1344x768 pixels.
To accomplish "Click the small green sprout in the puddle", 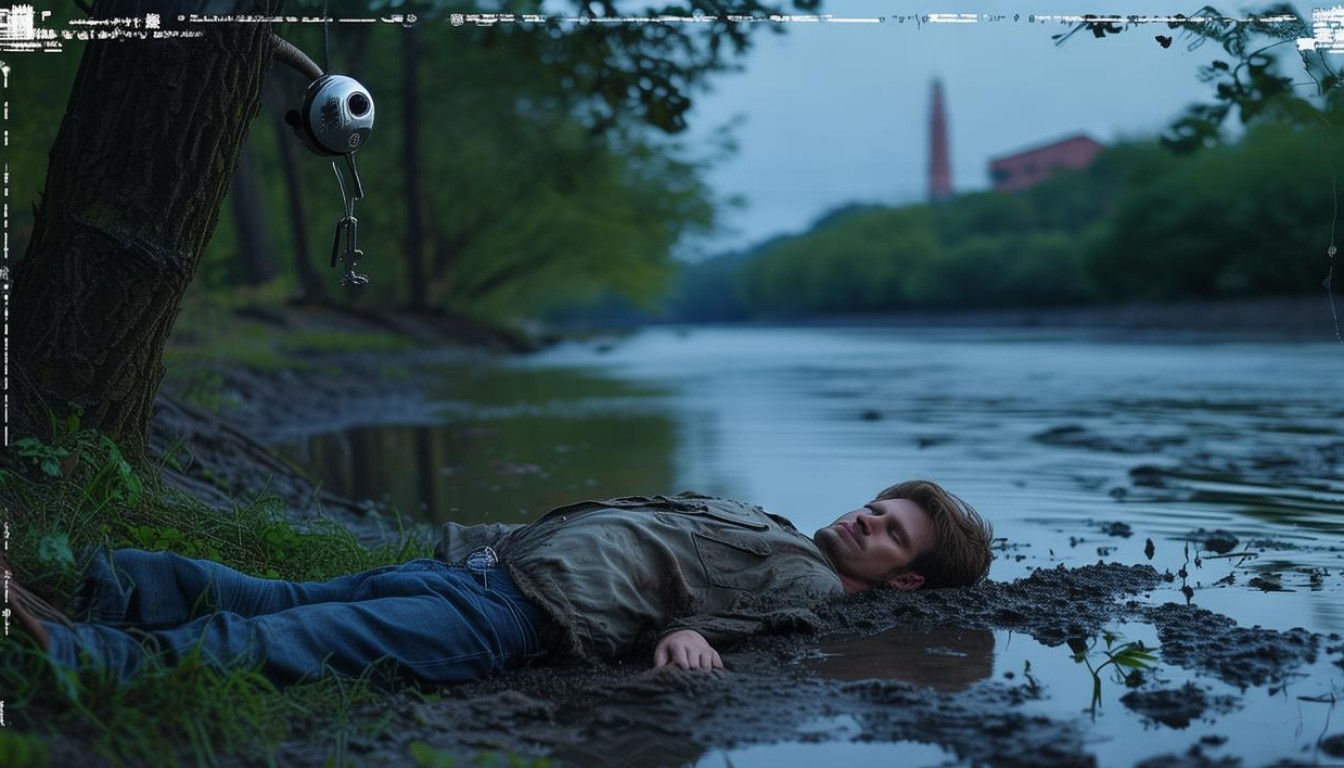I will tap(1112, 660).
